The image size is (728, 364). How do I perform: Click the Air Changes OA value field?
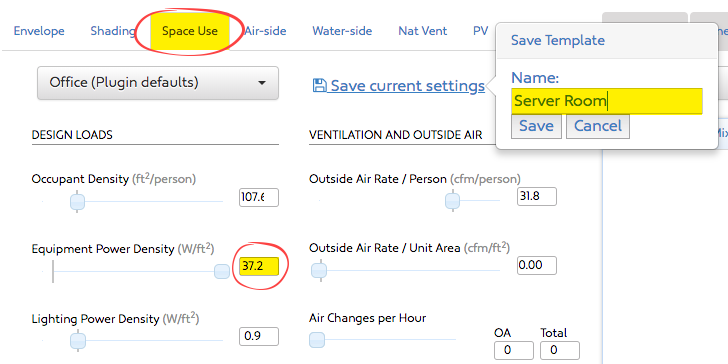coord(514,351)
